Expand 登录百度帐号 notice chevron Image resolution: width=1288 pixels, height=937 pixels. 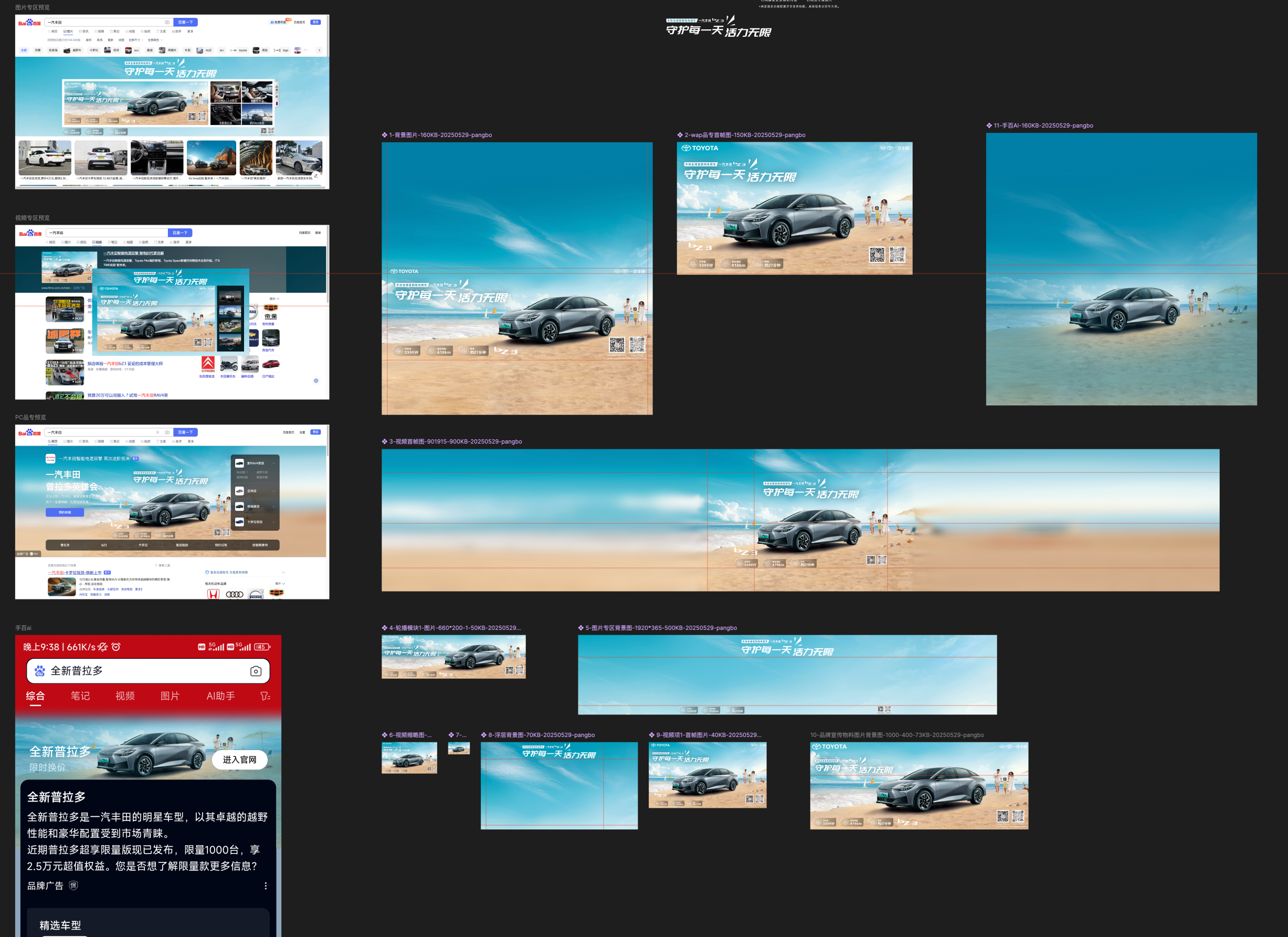tap(283, 572)
